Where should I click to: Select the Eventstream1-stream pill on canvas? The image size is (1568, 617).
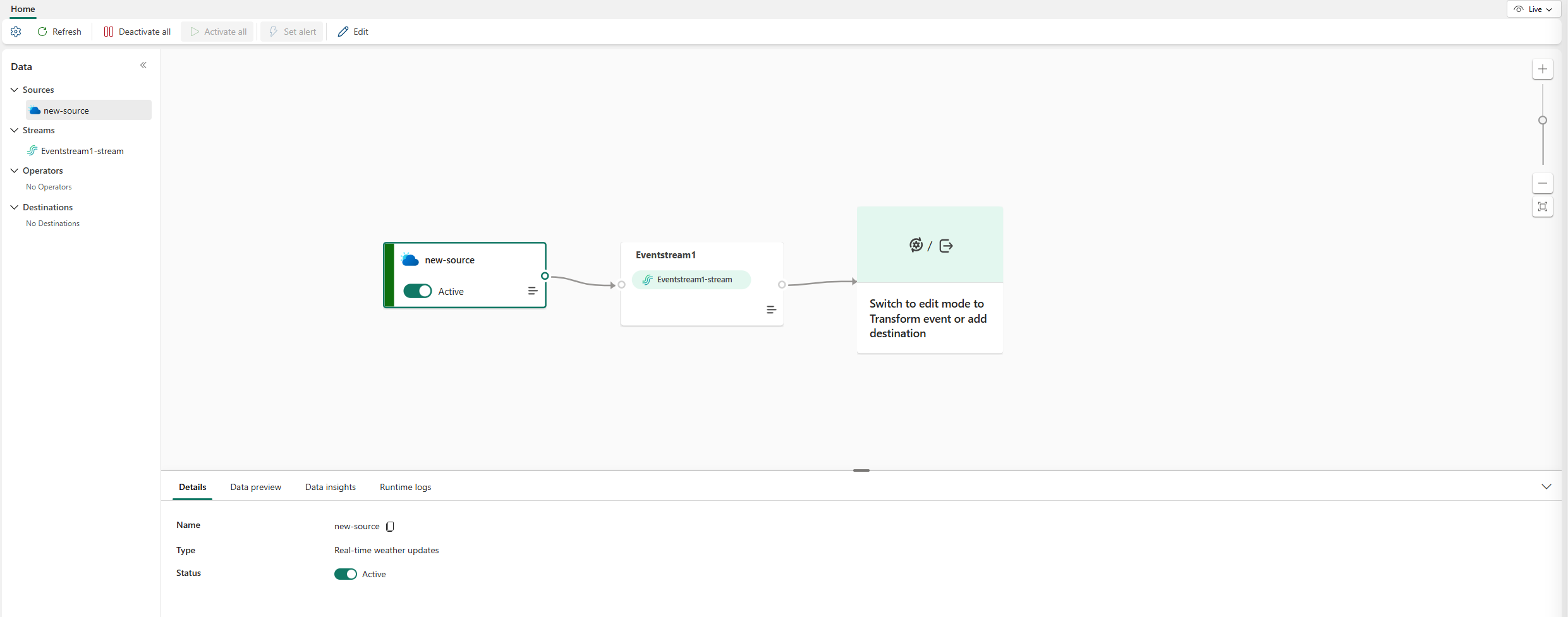[691, 280]
